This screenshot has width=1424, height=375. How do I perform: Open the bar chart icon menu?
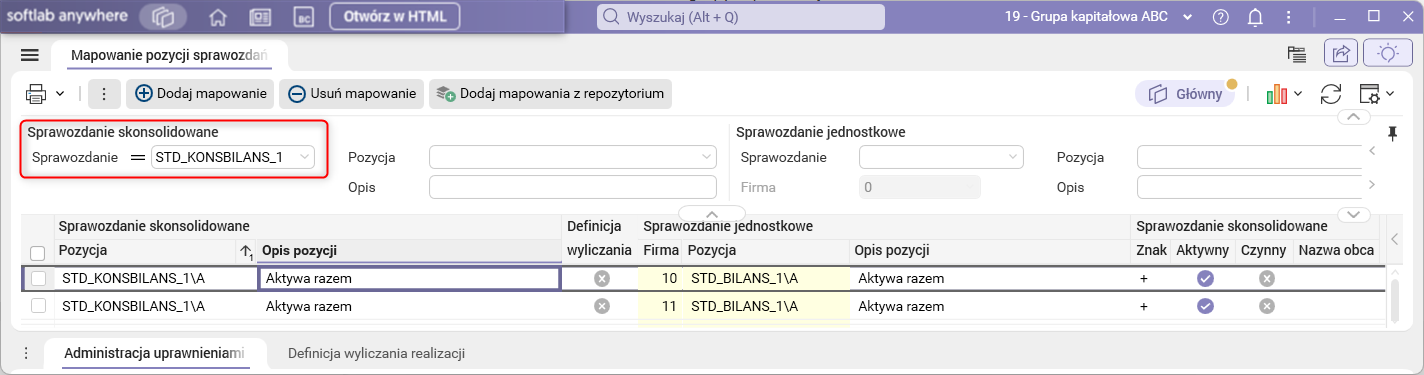(x=1276, y=94)
